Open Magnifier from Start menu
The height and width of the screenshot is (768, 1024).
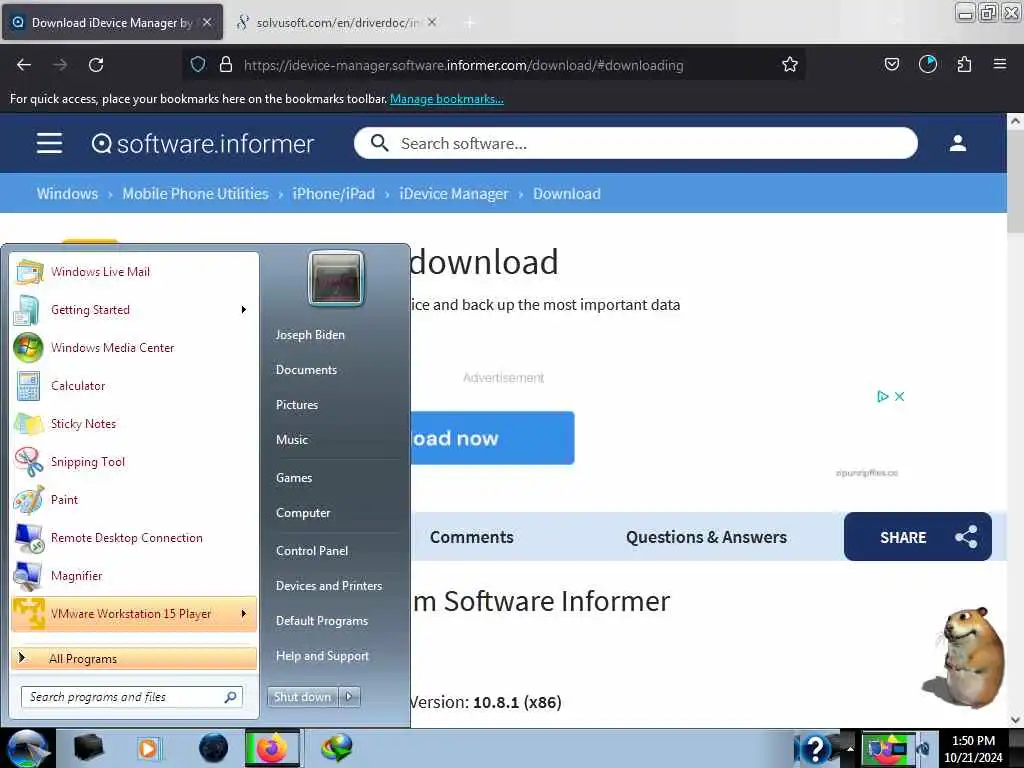[135, 576]
